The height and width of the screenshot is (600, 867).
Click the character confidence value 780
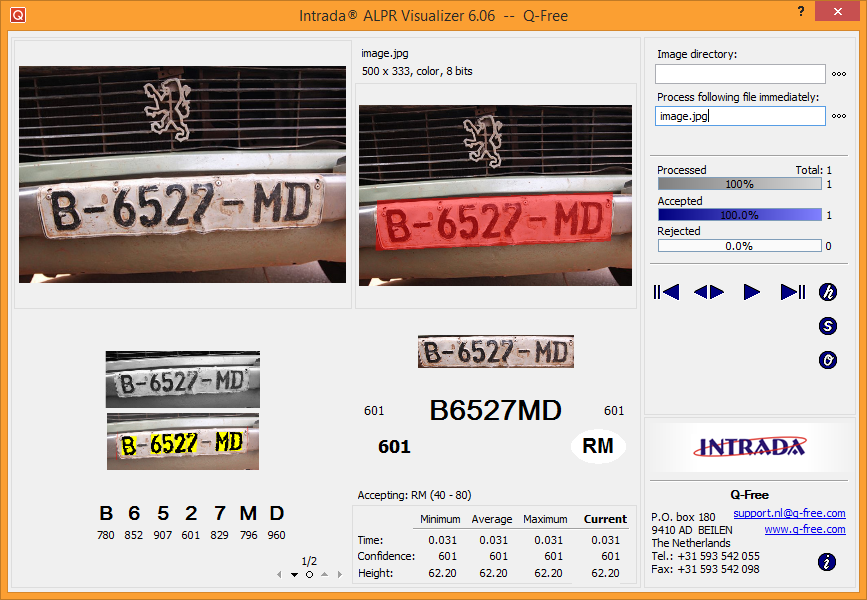pyautogui.click(x=106, y=535)
